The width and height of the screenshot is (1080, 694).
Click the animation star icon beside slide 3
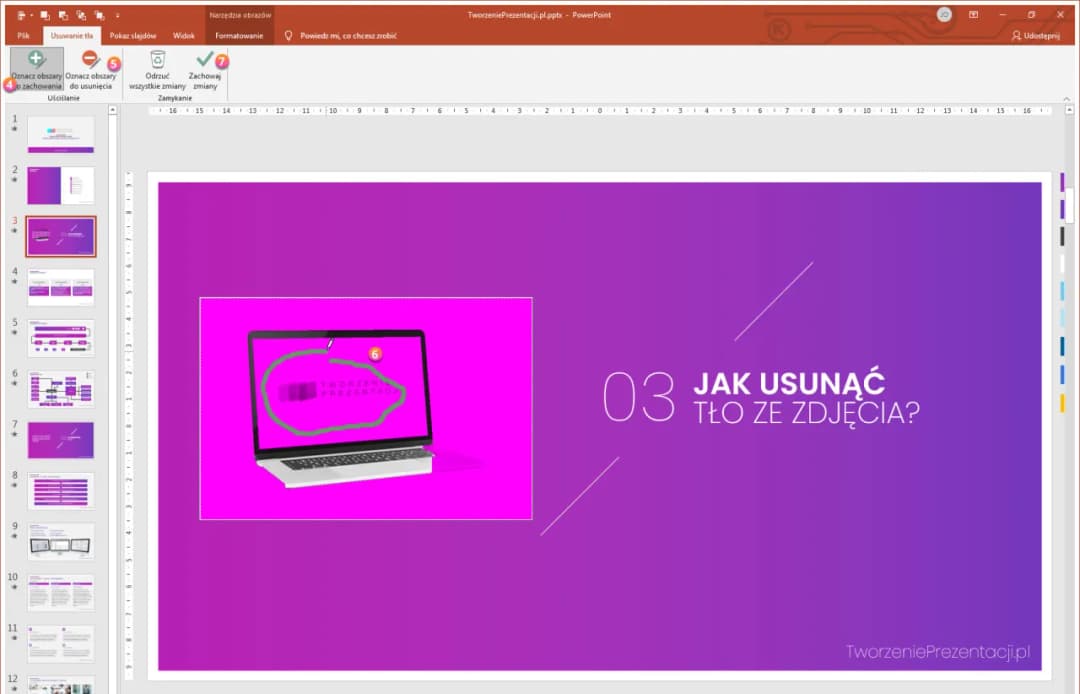[x=14, y=230]
